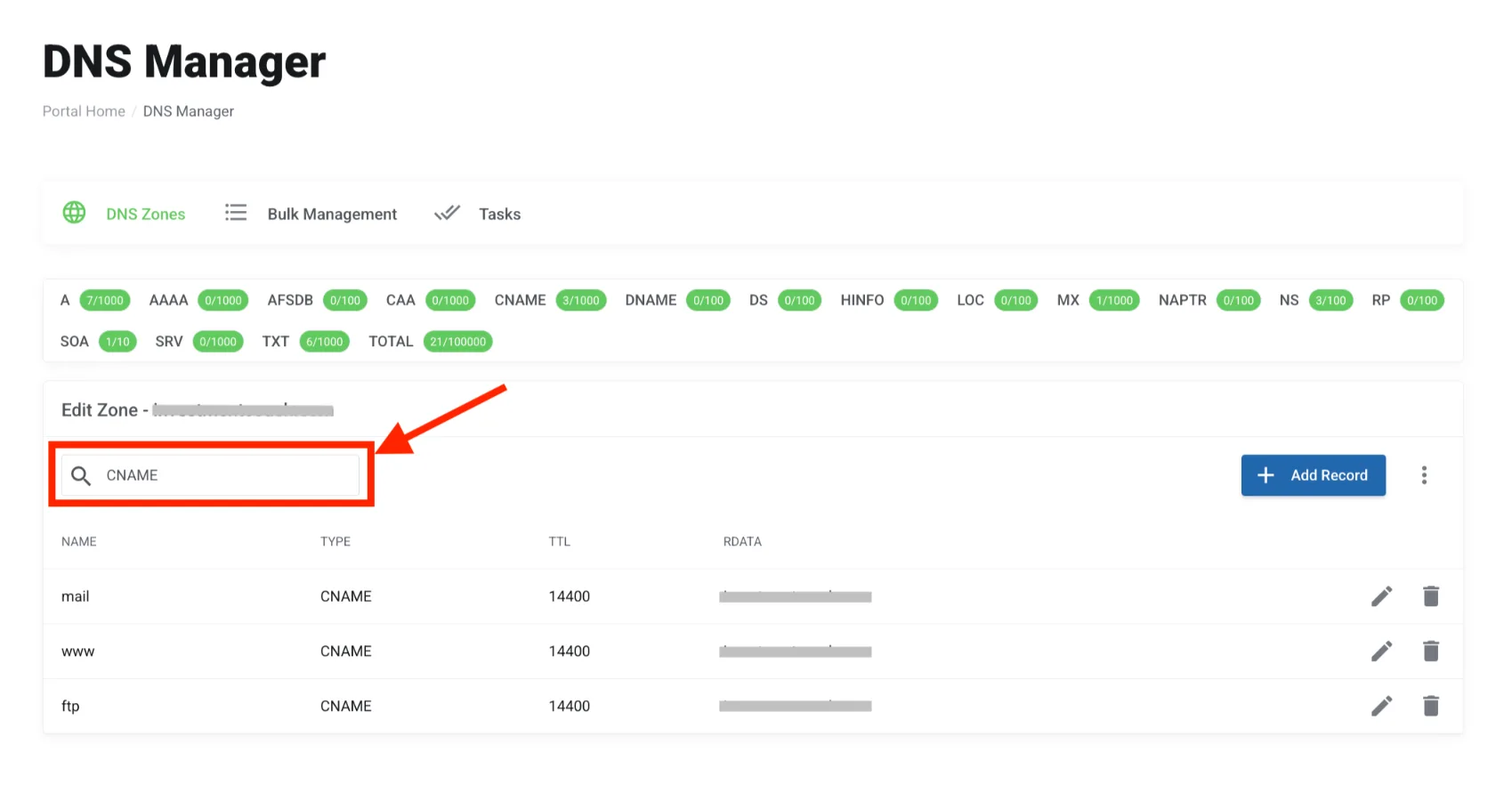This screenshot has height=785, width=1512.
Task: Go to Portal Home breadcrumb
Action: coord(84,111)
